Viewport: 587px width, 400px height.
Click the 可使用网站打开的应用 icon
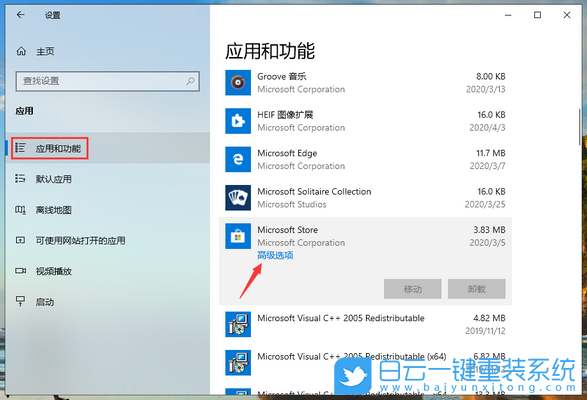pyautogui.click(x=20, y=240)
